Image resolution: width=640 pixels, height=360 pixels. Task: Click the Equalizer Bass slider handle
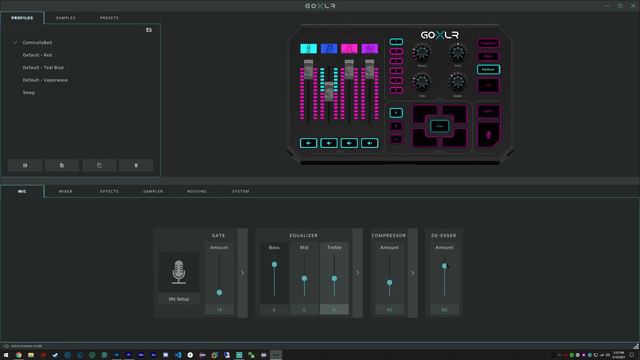click(x=274, y=264)
